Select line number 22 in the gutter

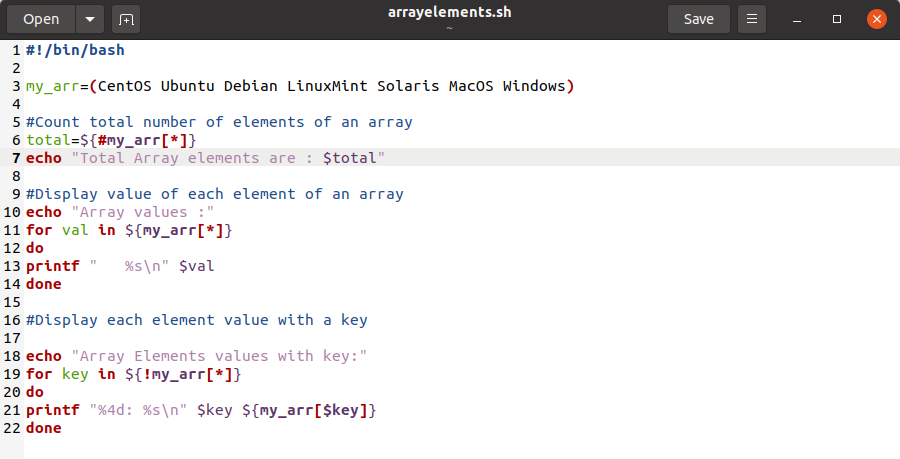[12, 428]
